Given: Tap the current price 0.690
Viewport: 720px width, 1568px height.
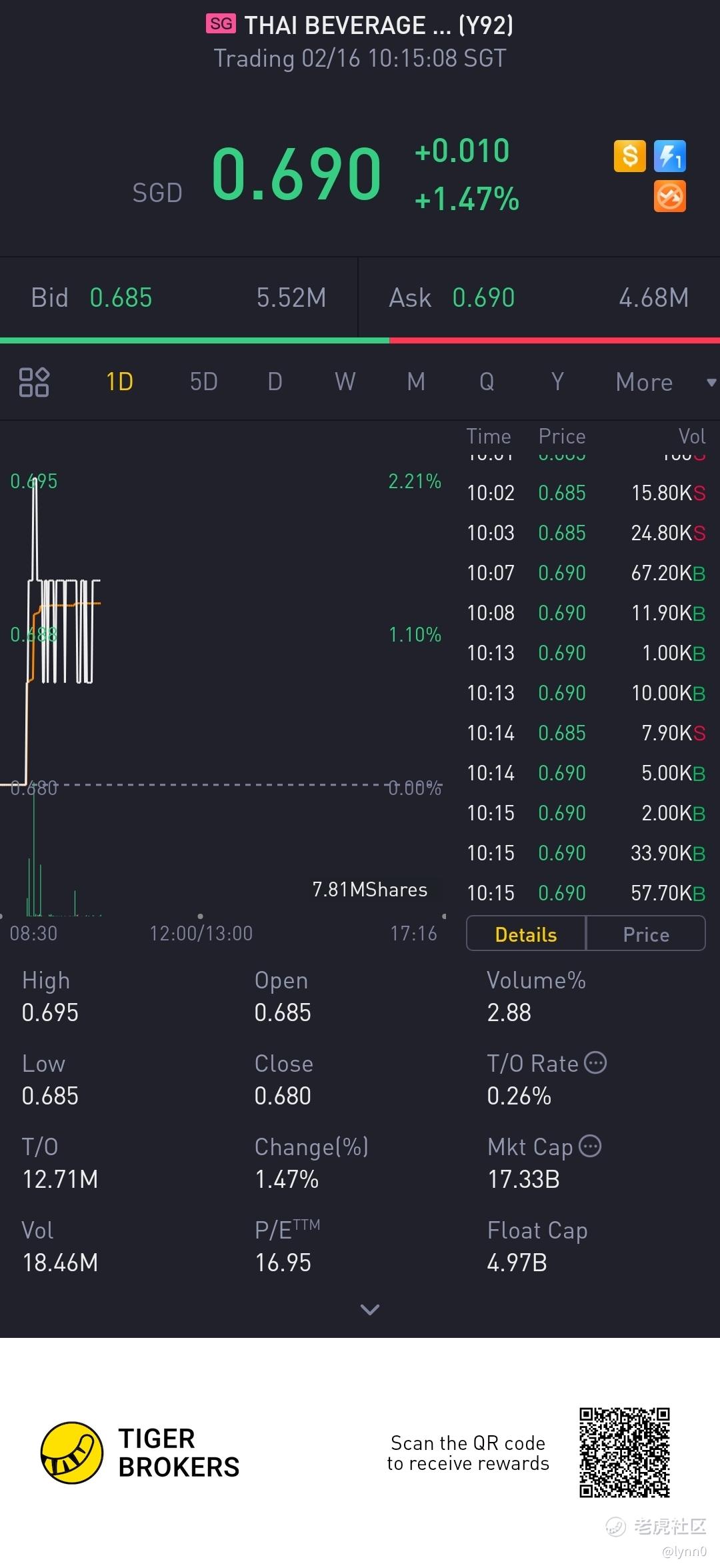Looking at the screenshot, I should point(296,174).
